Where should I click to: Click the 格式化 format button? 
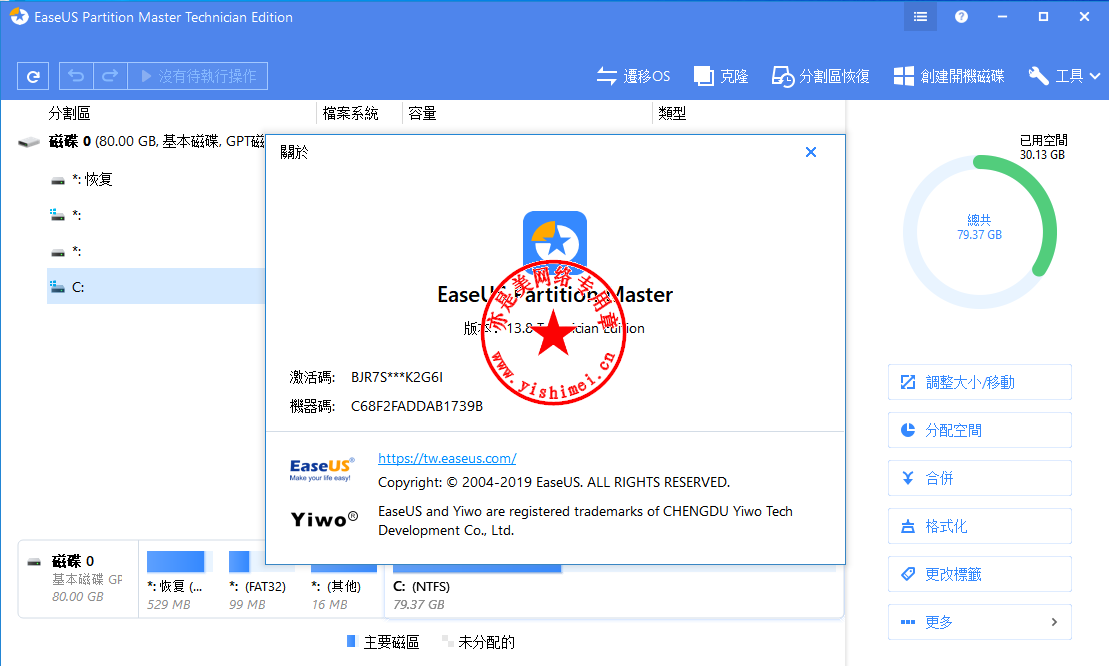980,527
